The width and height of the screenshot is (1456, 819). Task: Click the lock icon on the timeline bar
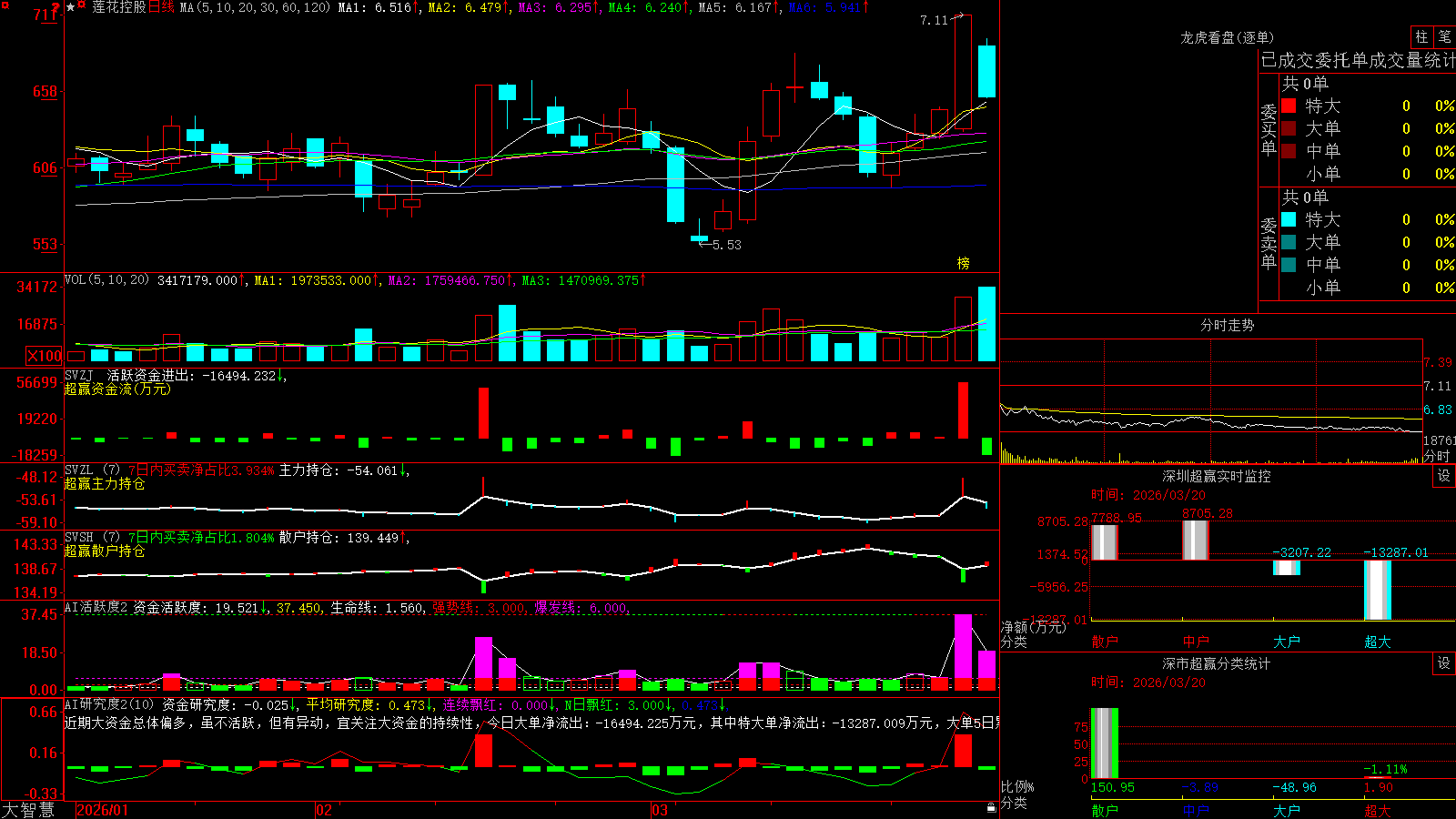point(992,808)
